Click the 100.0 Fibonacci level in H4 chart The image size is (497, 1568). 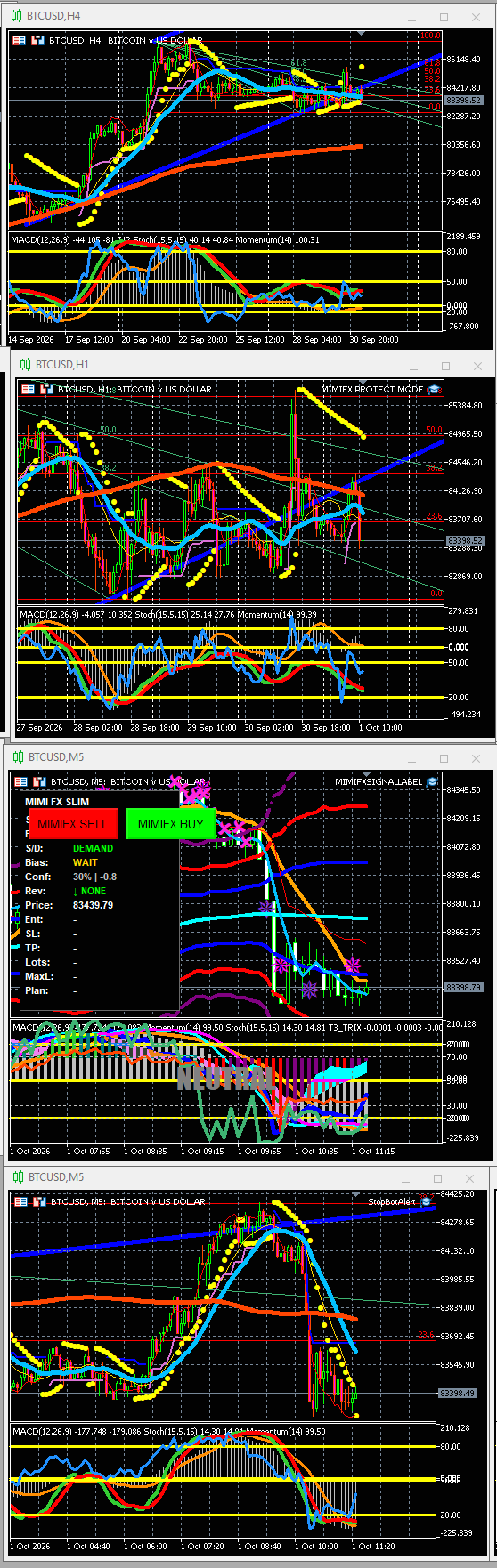429,36
